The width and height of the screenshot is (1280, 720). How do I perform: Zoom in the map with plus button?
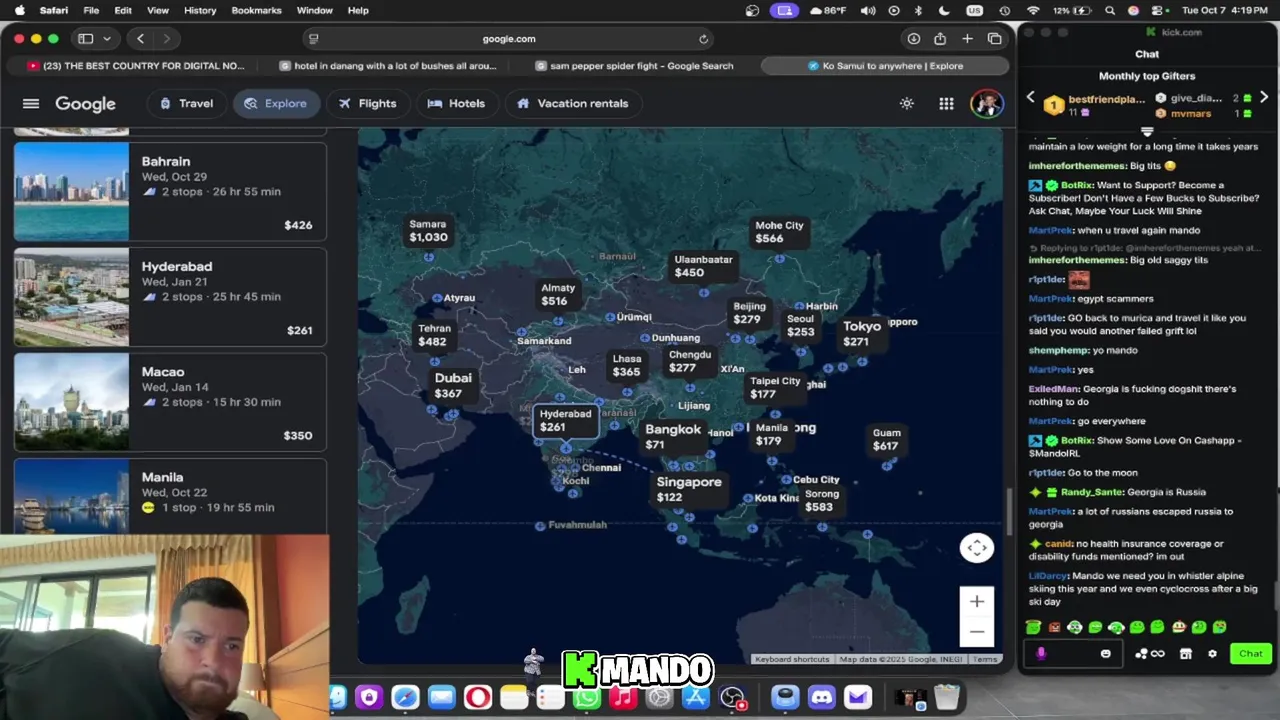tap(977, 602)
